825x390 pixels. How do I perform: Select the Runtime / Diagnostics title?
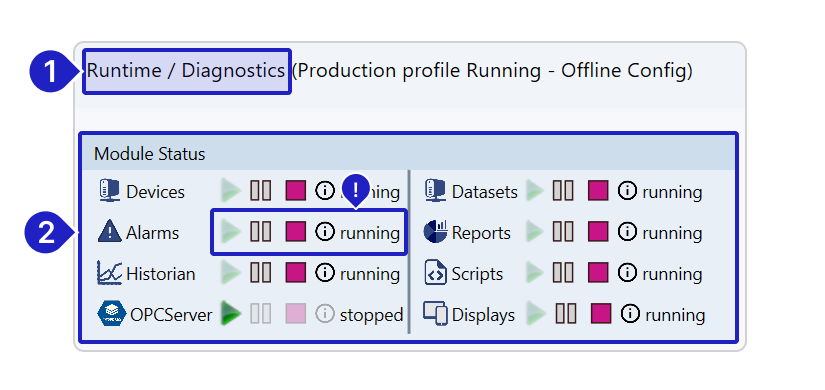(x=186, y=71)
